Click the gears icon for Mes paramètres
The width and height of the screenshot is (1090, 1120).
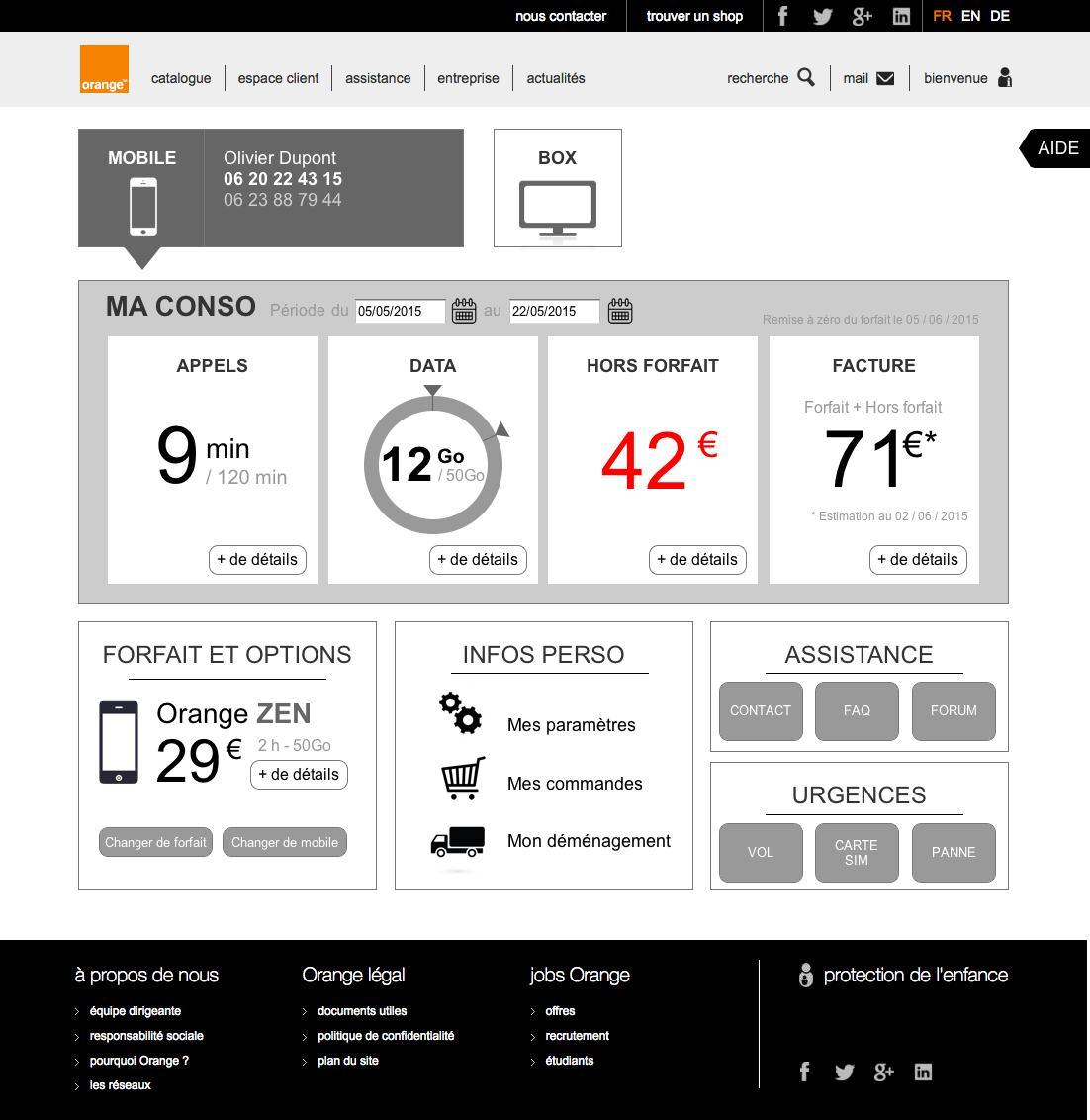(x=461, y=713)
